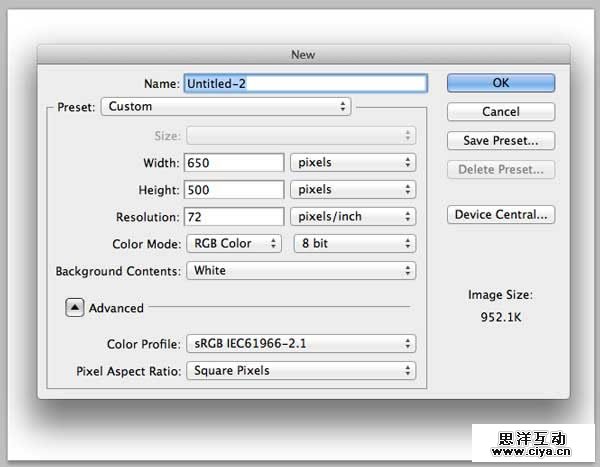This screenshot has height=467, width=600.
Task: Collapse the Advanced section disclosure triangle
Action: [75, 308]
